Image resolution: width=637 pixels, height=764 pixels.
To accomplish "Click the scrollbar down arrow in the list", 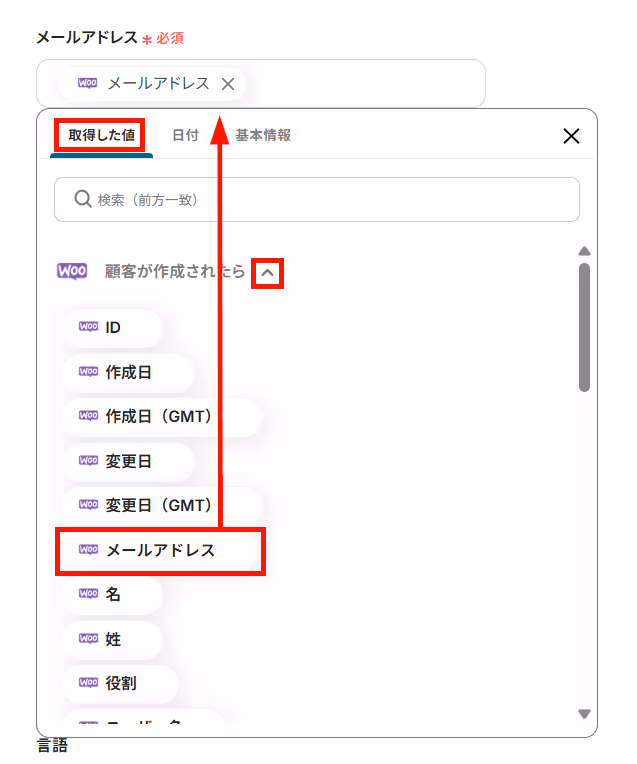I will pyautogui.click(x=584, y=714).
